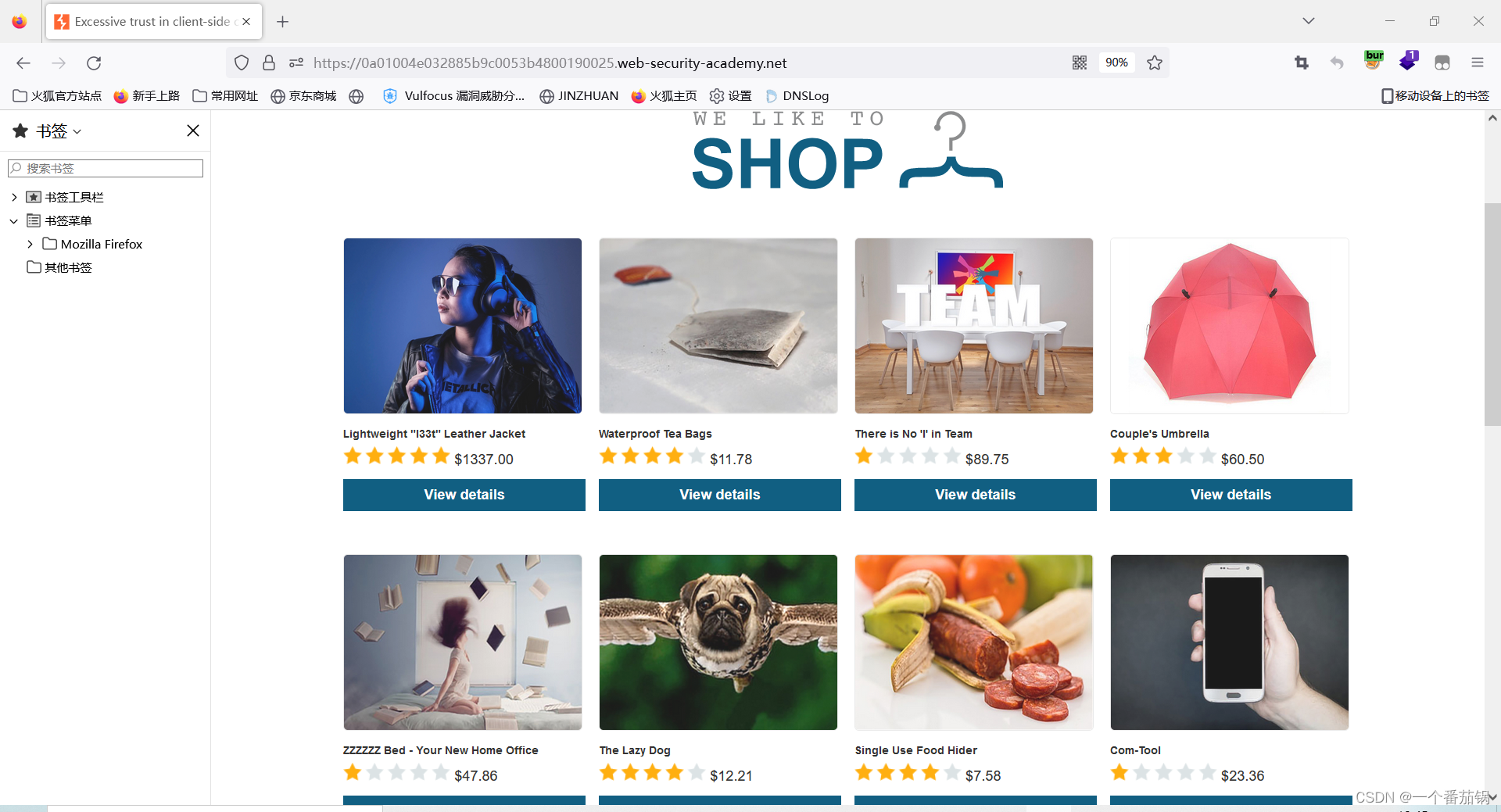
Task: Close the bookmarks sidebar panel
Action: tap(193, 131)
